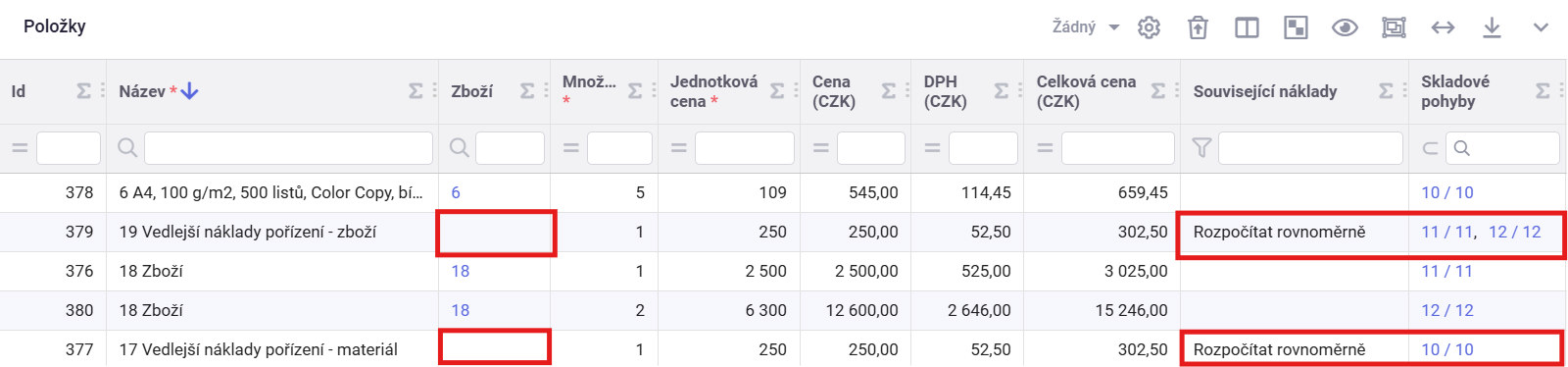This screenshot has height=367, width=1568.
Task: Open the Zboží column menu dots
Action: point(546,91)
